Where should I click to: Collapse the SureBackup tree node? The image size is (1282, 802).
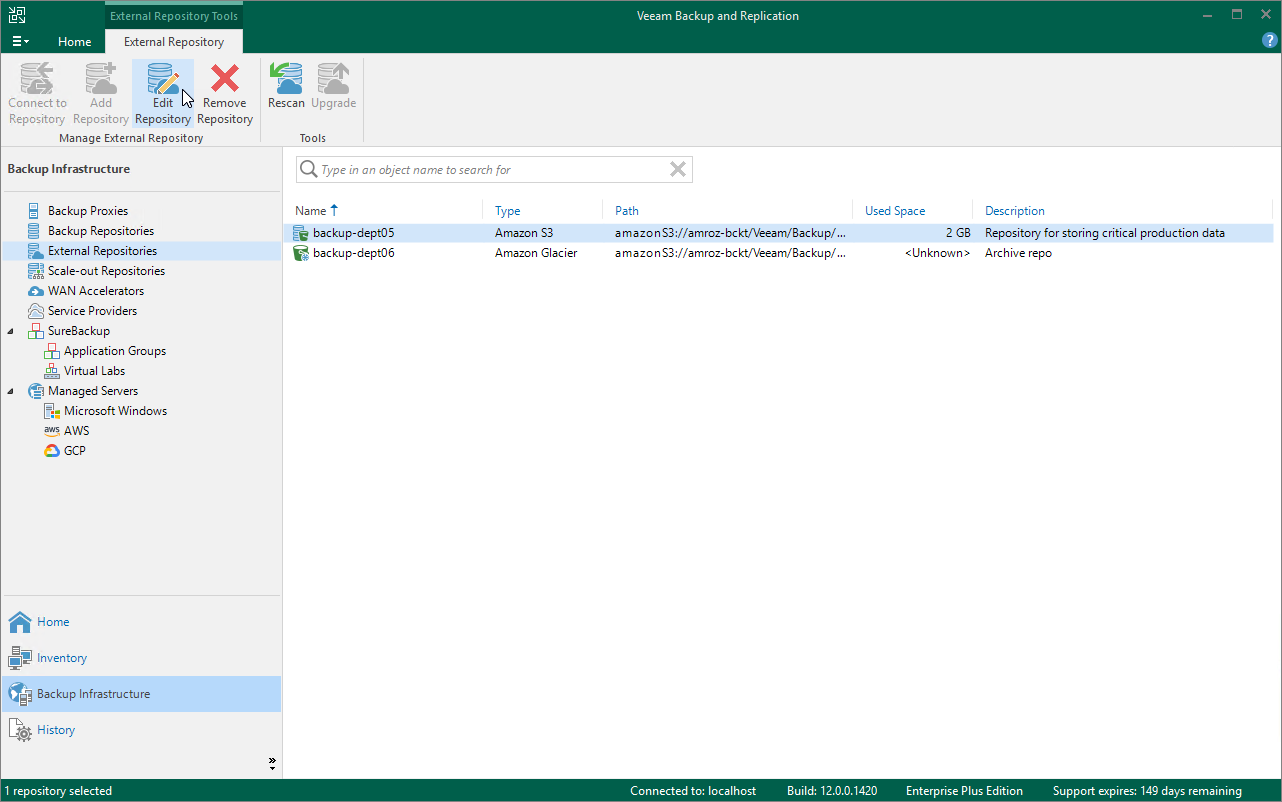[x=10, y=330]
